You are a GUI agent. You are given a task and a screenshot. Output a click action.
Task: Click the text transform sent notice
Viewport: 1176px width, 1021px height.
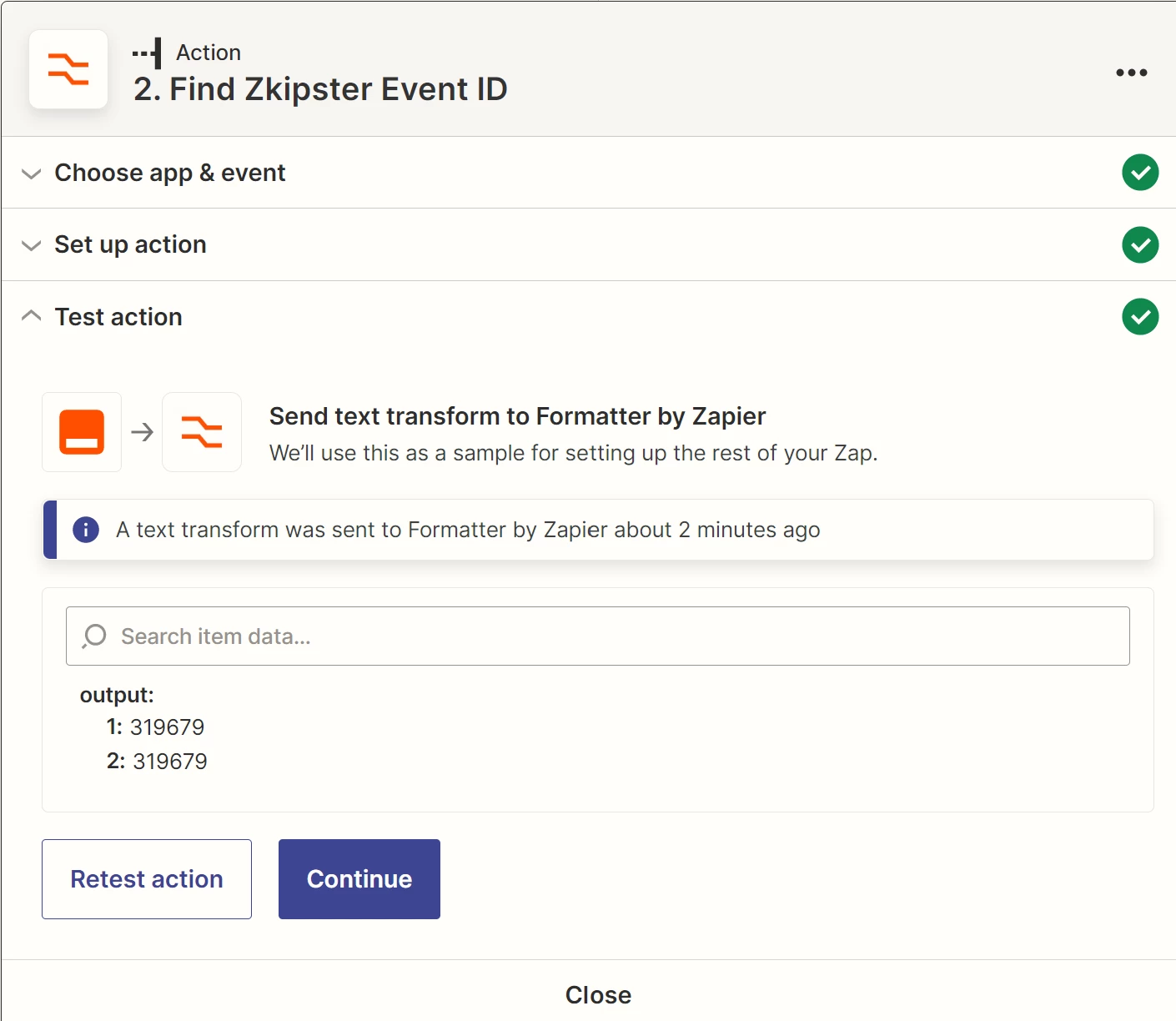(598, 530)
